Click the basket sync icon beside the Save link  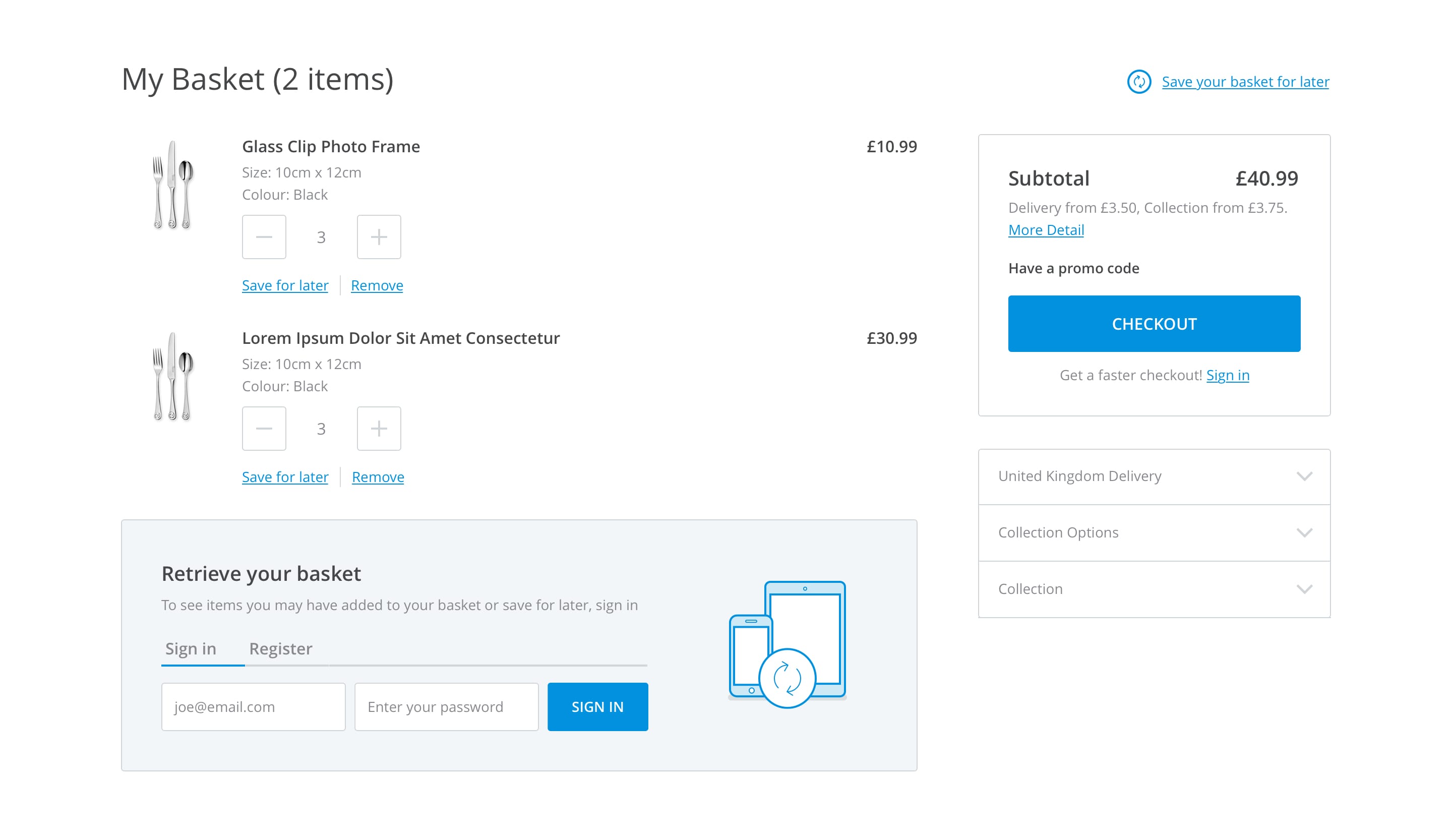(1138, 82)
